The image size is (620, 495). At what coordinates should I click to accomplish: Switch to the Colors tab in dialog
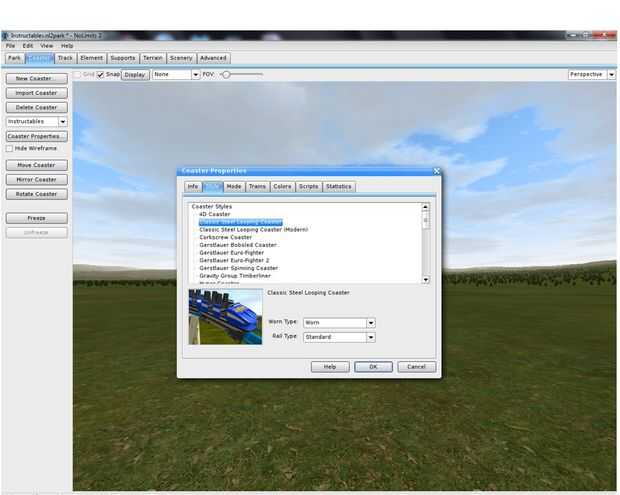click(x=282, y=187)
